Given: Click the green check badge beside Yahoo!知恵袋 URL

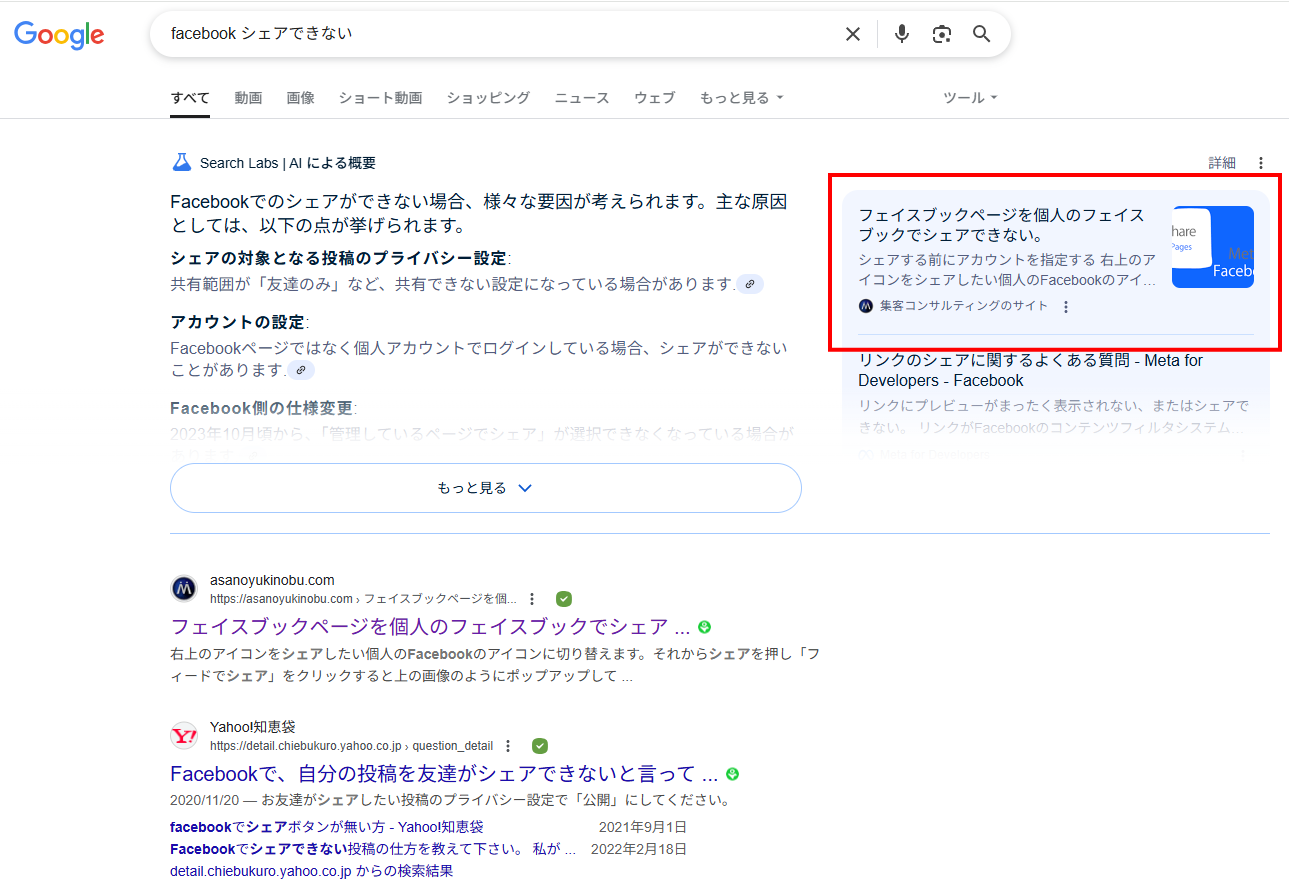Looking at the screenshot, I should point(540,746).
